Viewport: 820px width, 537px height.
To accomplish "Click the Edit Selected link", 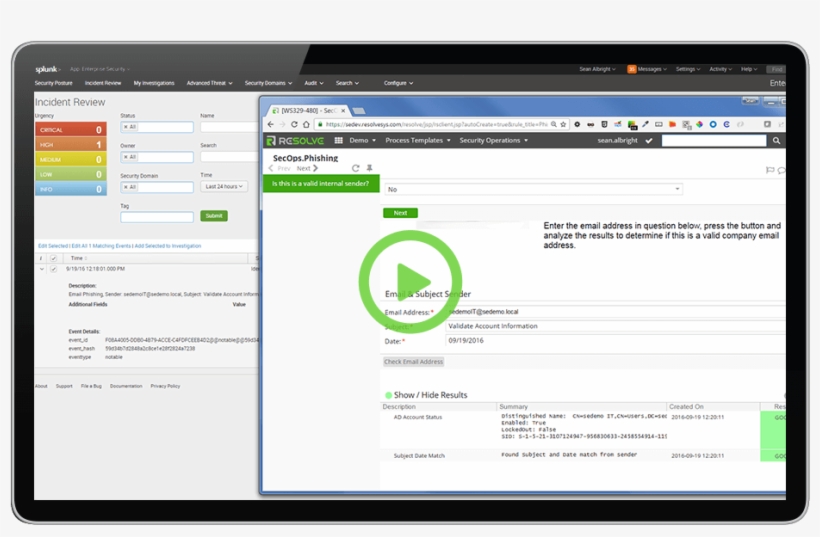I will point(53,246).
